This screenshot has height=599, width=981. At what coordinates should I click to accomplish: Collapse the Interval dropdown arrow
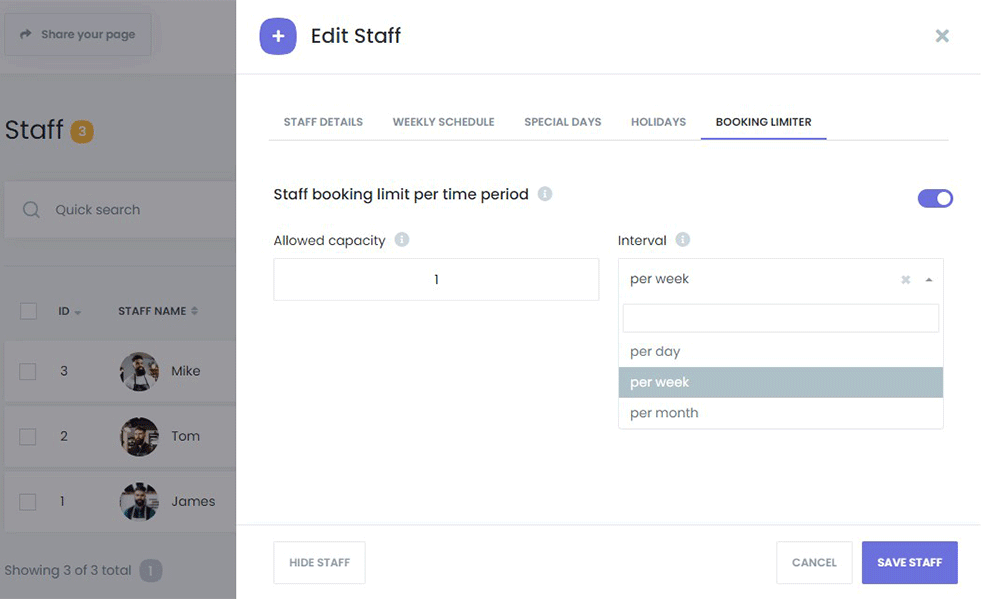(x=929, y=280)
